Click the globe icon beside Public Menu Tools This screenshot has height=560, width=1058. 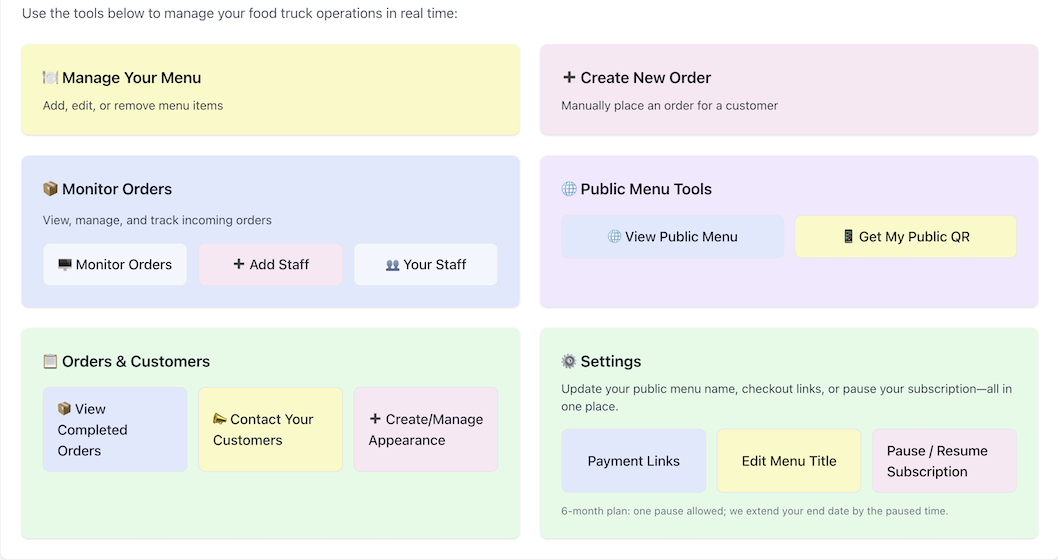click(x=569, y=189)
